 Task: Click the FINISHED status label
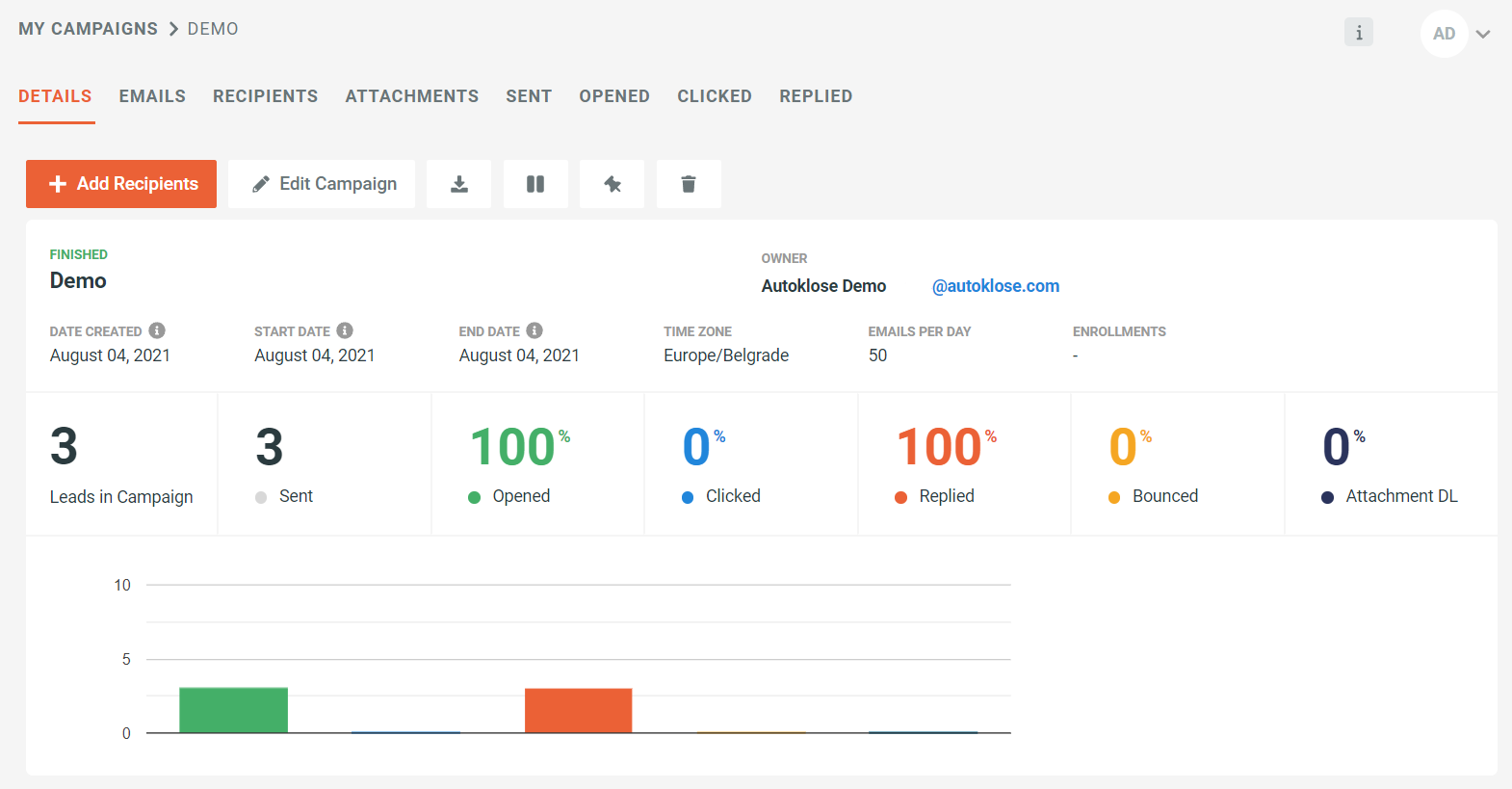(79, 254)
